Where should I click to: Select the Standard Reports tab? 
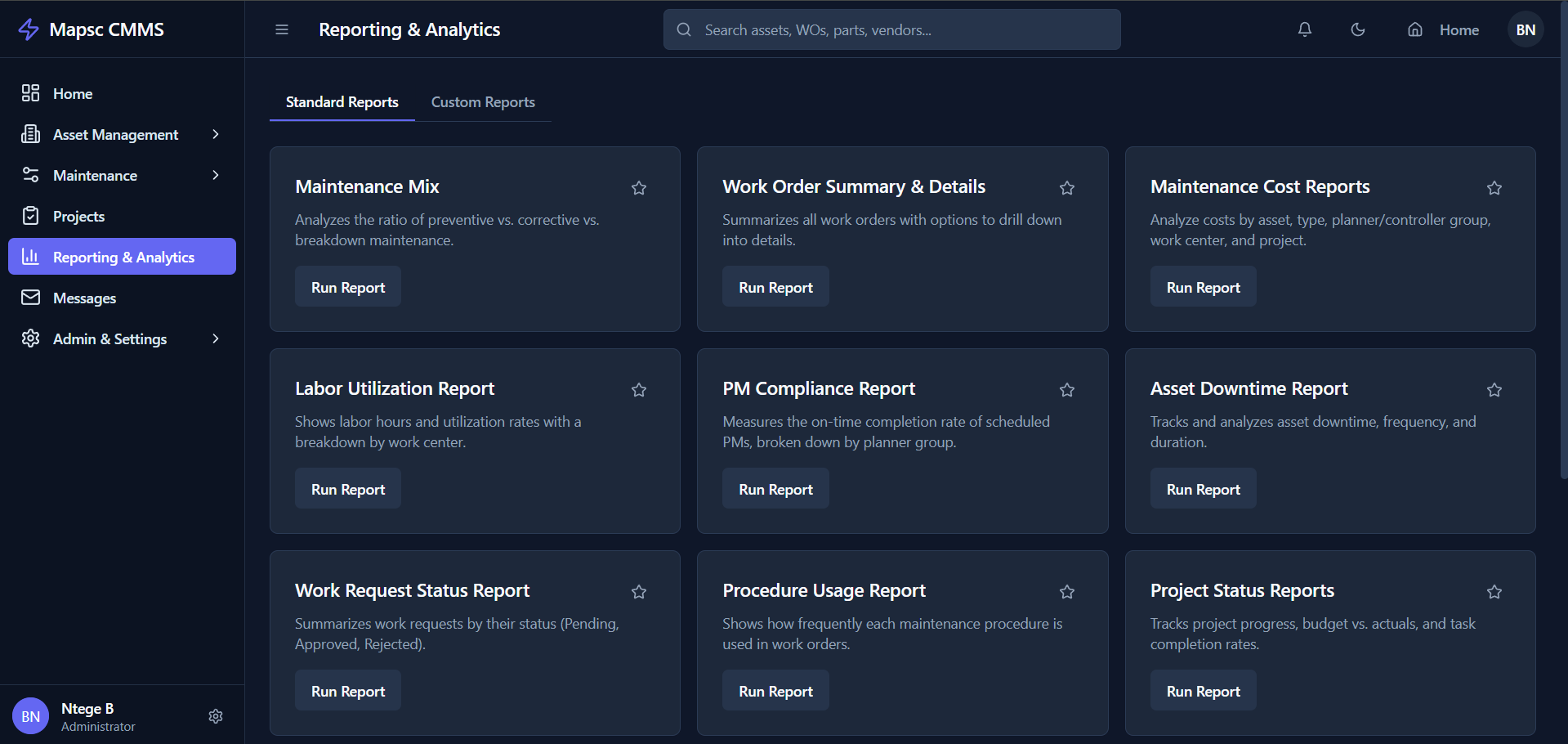pyautogui.click(x=342, y=102)
